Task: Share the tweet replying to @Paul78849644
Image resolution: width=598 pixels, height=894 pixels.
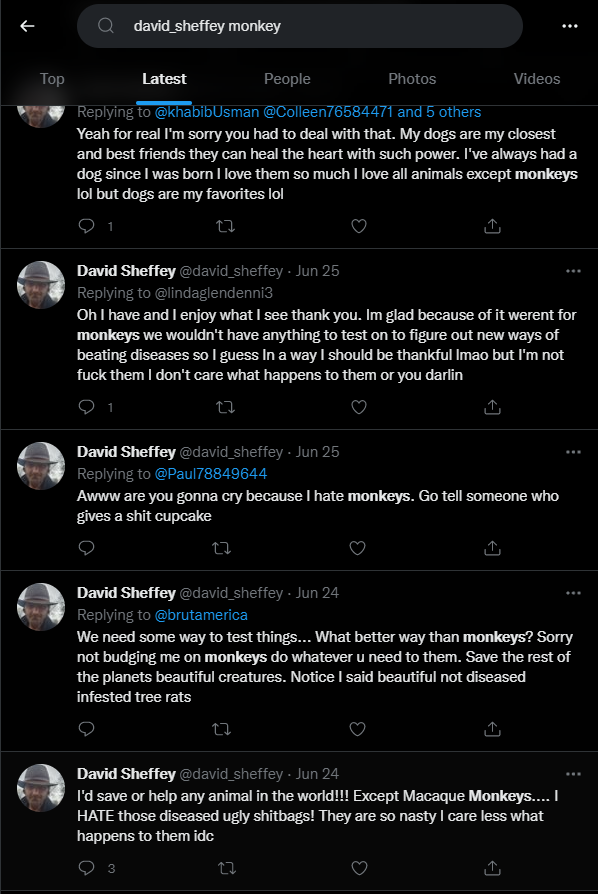Action: 492,548
